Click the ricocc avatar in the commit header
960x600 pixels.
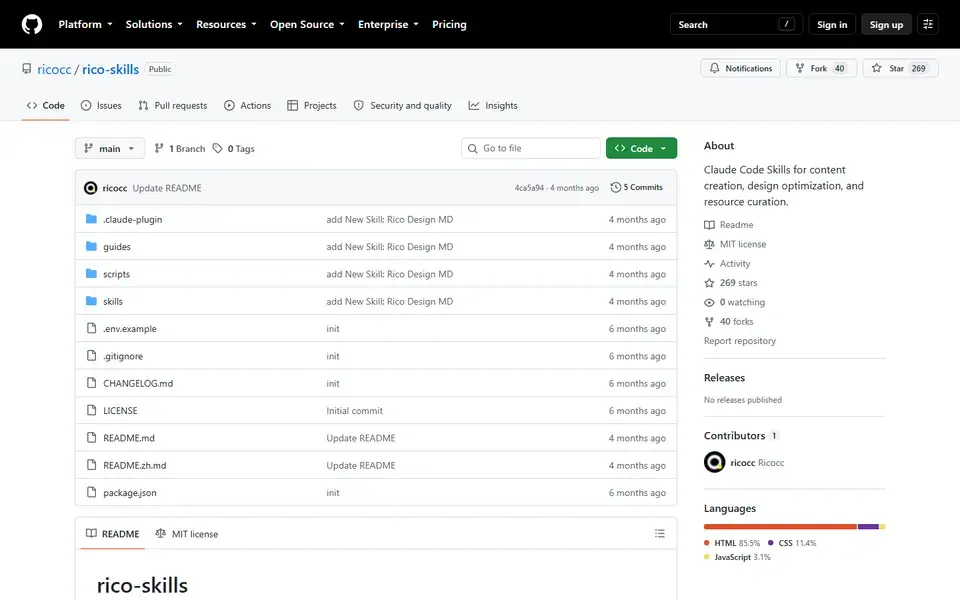point(91,188)
